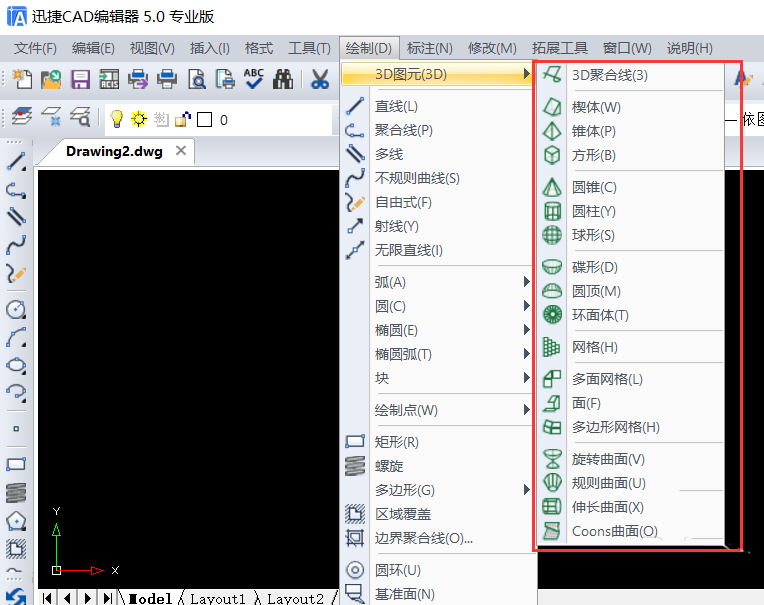
Task: Select the Rectangle tool in left toolbar
Action: (x=16, y=464)
